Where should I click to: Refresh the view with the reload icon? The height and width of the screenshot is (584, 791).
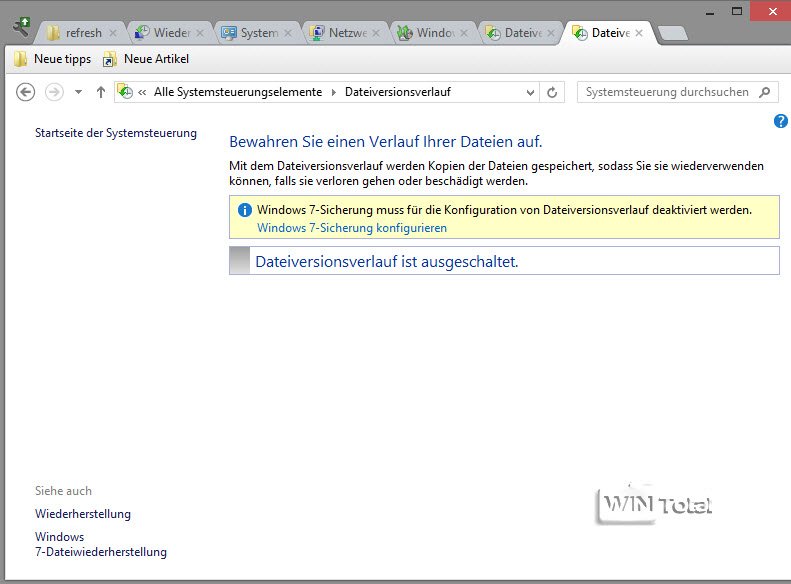(x=552, y=92)
